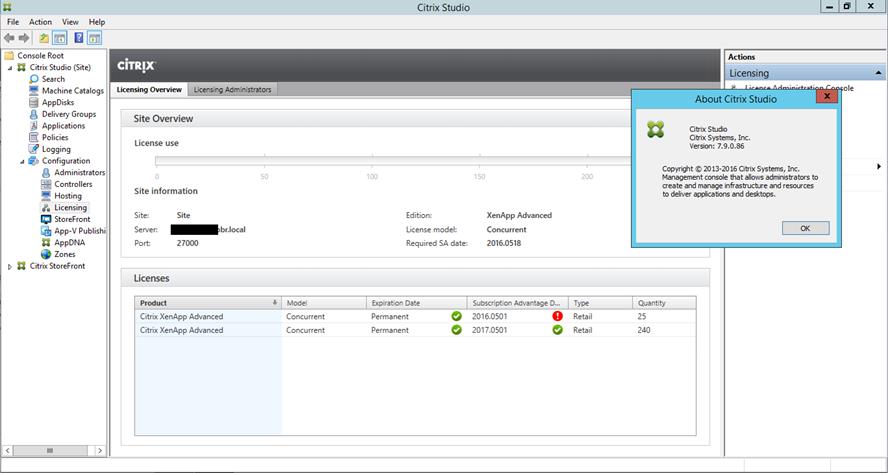
Task: Open the AppDisks node
Action: click(58, 103)
